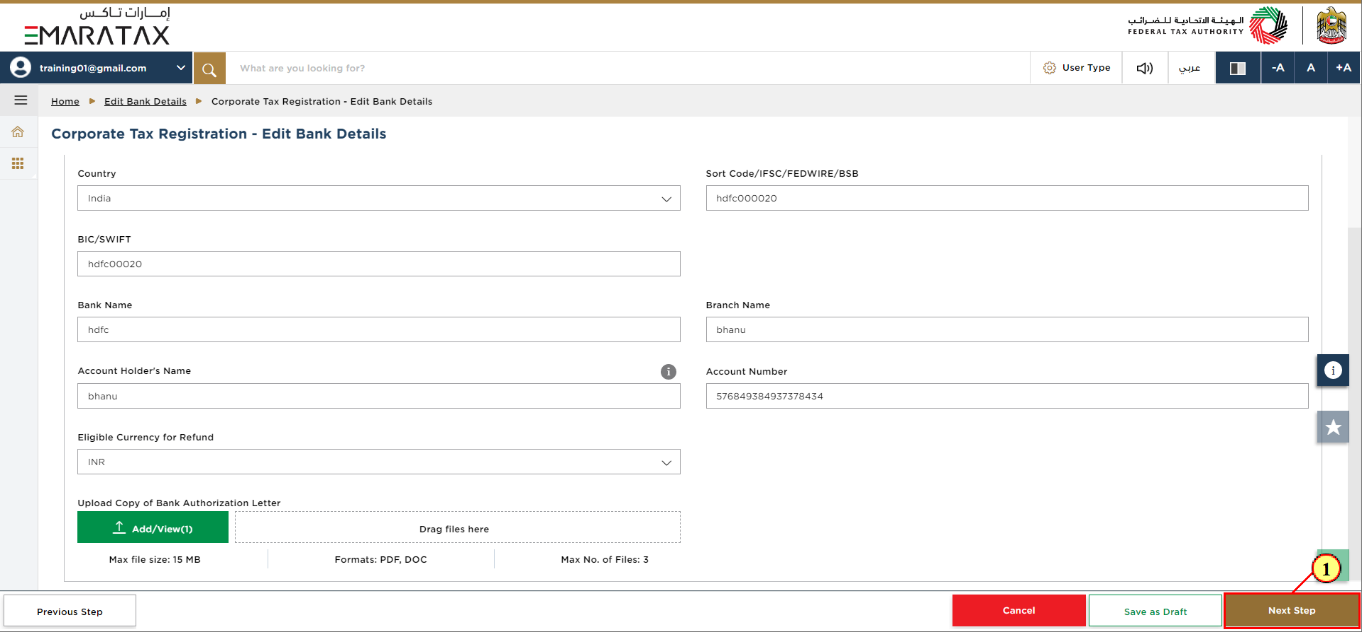The width and height of the screenshot is (1362, 632).
Task: Click the Drag files here area
Action: (458, 528)
